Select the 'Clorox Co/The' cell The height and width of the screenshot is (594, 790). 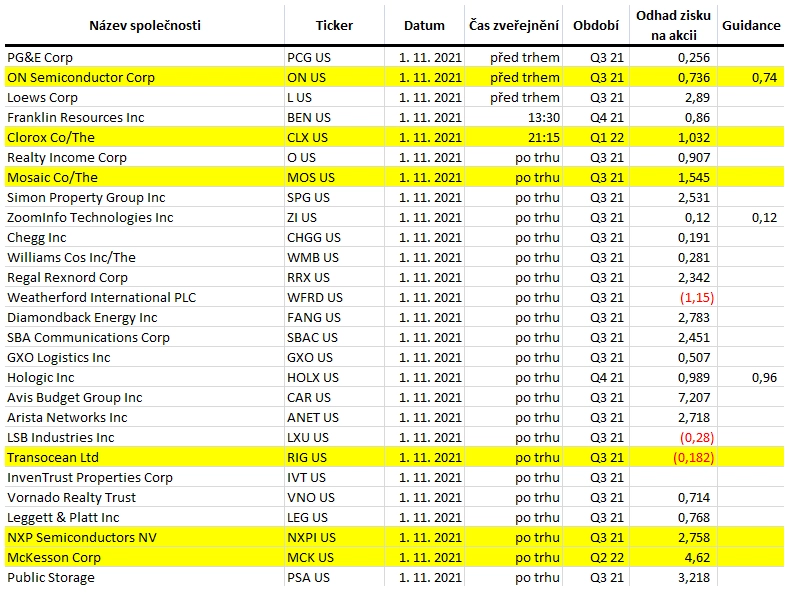click(x=145, y=138)
